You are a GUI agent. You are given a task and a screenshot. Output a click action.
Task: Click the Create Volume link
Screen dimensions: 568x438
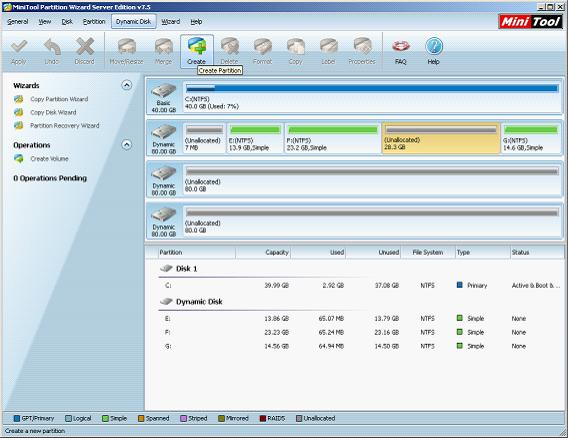click(49, 159)
